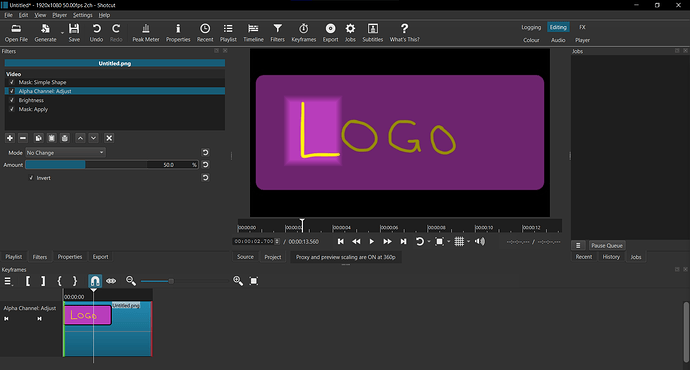The height and width of the screenshot is (370, 690).
Task: Uncheck the Mask: Simple Shape filter
Action: click(x=12, y=82)
